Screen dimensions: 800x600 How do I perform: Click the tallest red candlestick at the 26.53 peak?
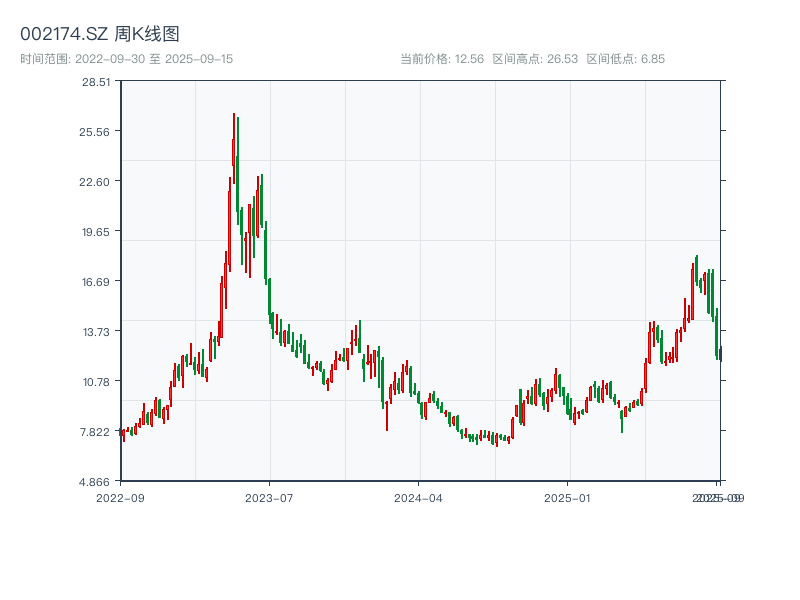(234, 148)
